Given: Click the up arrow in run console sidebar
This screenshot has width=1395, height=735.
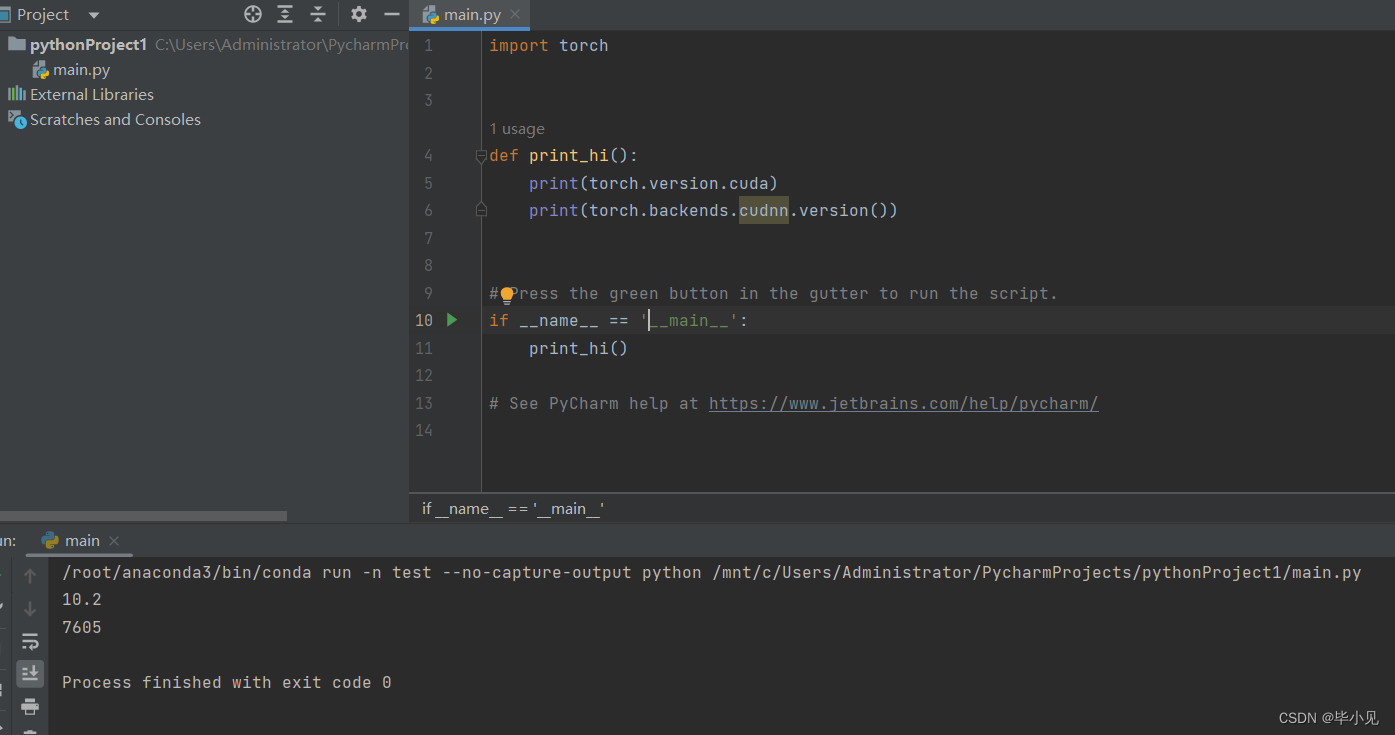Looking at the screenshot, I should click(x=30, y=575).
